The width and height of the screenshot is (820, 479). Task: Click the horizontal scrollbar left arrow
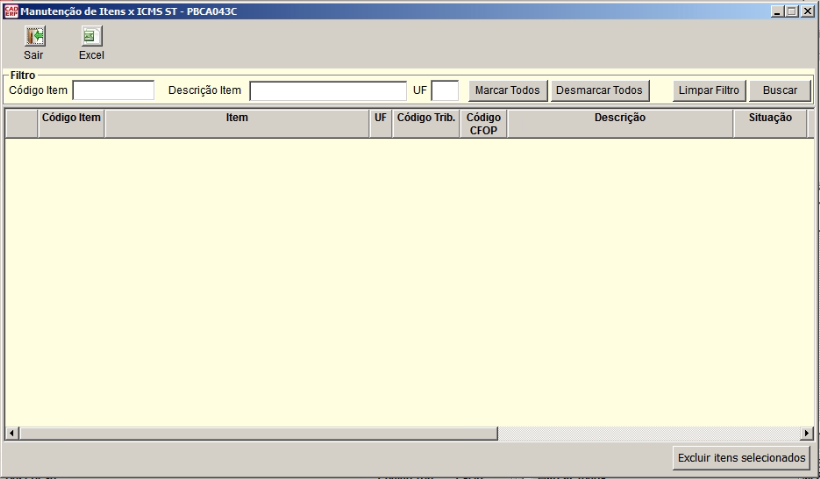tap(12, 433)
